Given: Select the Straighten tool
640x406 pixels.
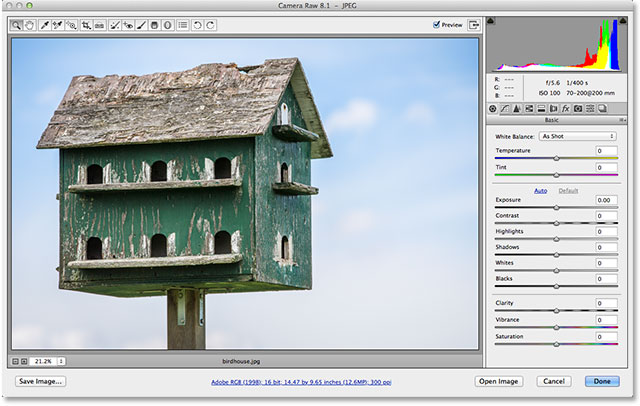Looking at the screenshot, I should pos(99,25).
